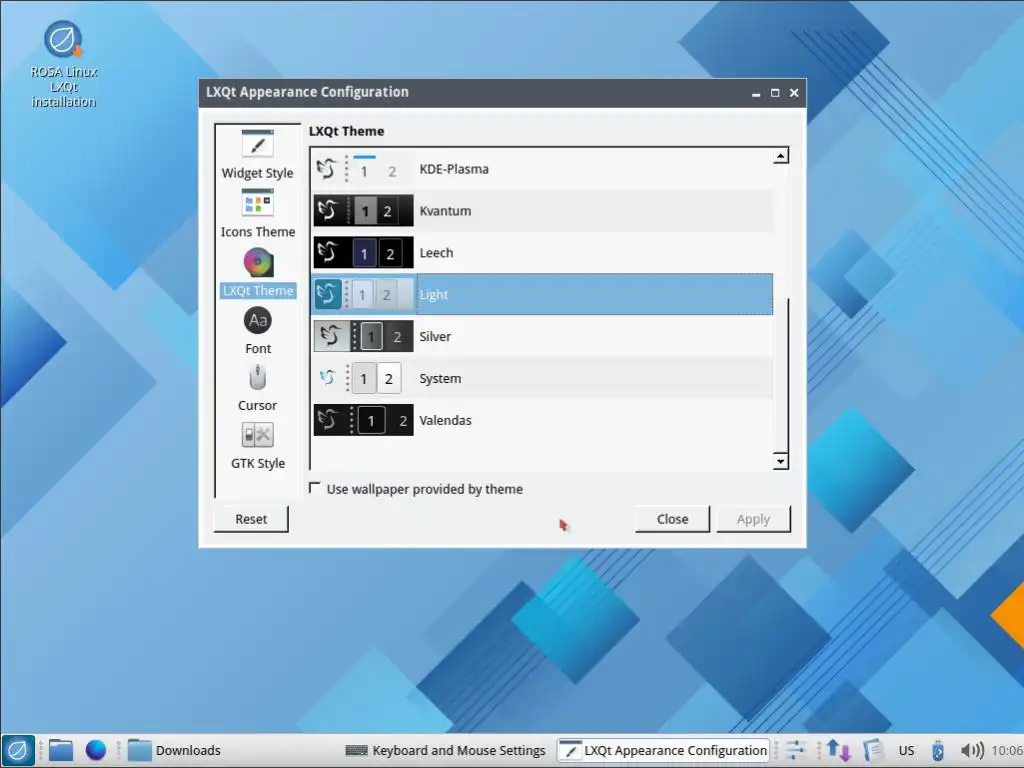Open the mixer settings tray icon
1024x768 pixels.
(795, 750)
